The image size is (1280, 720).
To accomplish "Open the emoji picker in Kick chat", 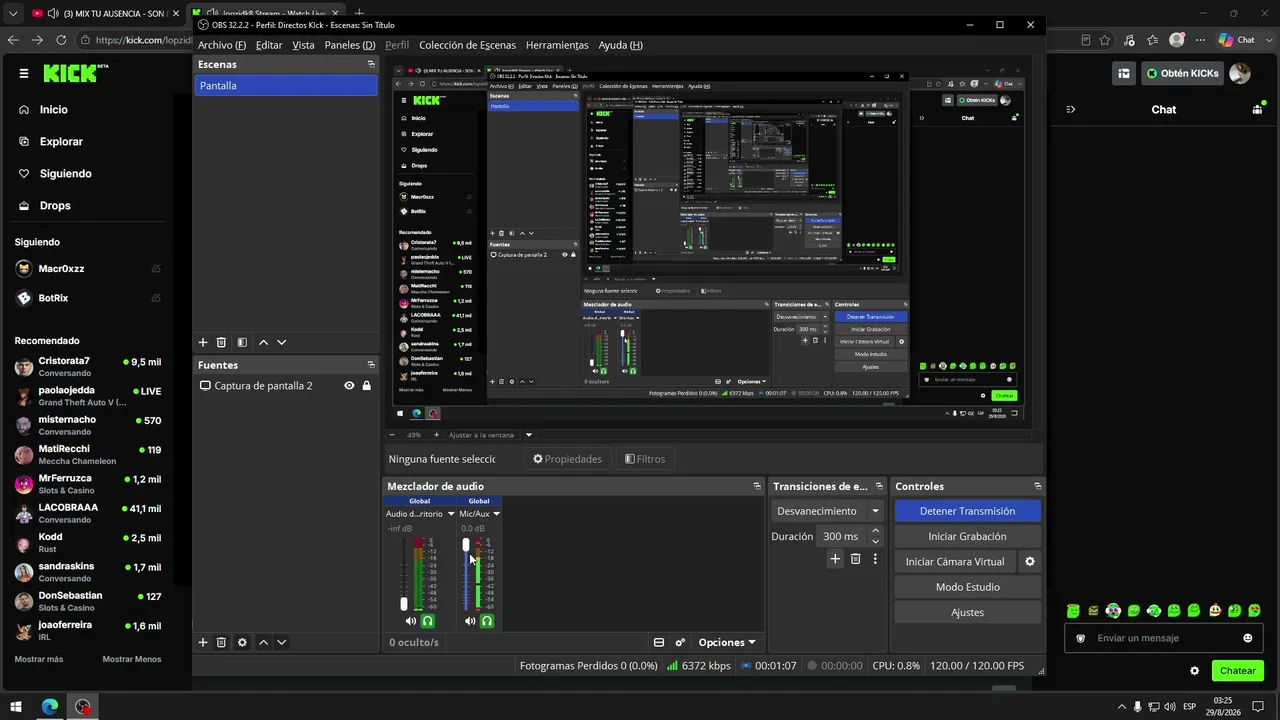I will (1247, 638).
